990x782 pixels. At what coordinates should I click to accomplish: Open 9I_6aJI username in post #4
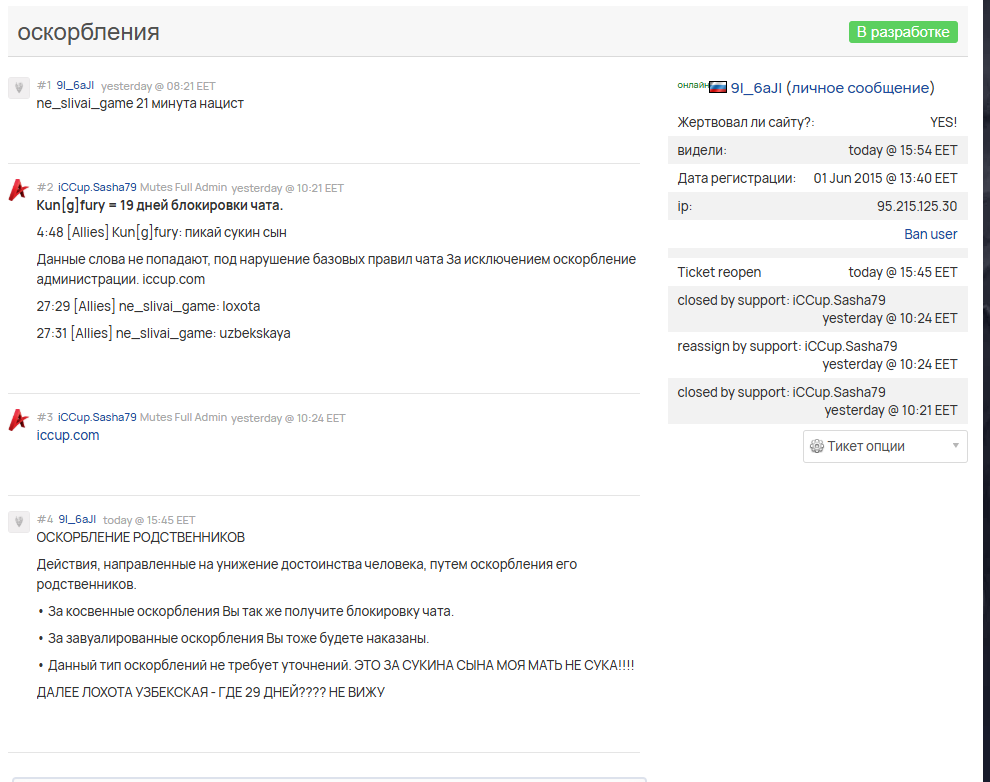(x=77, y=519)
